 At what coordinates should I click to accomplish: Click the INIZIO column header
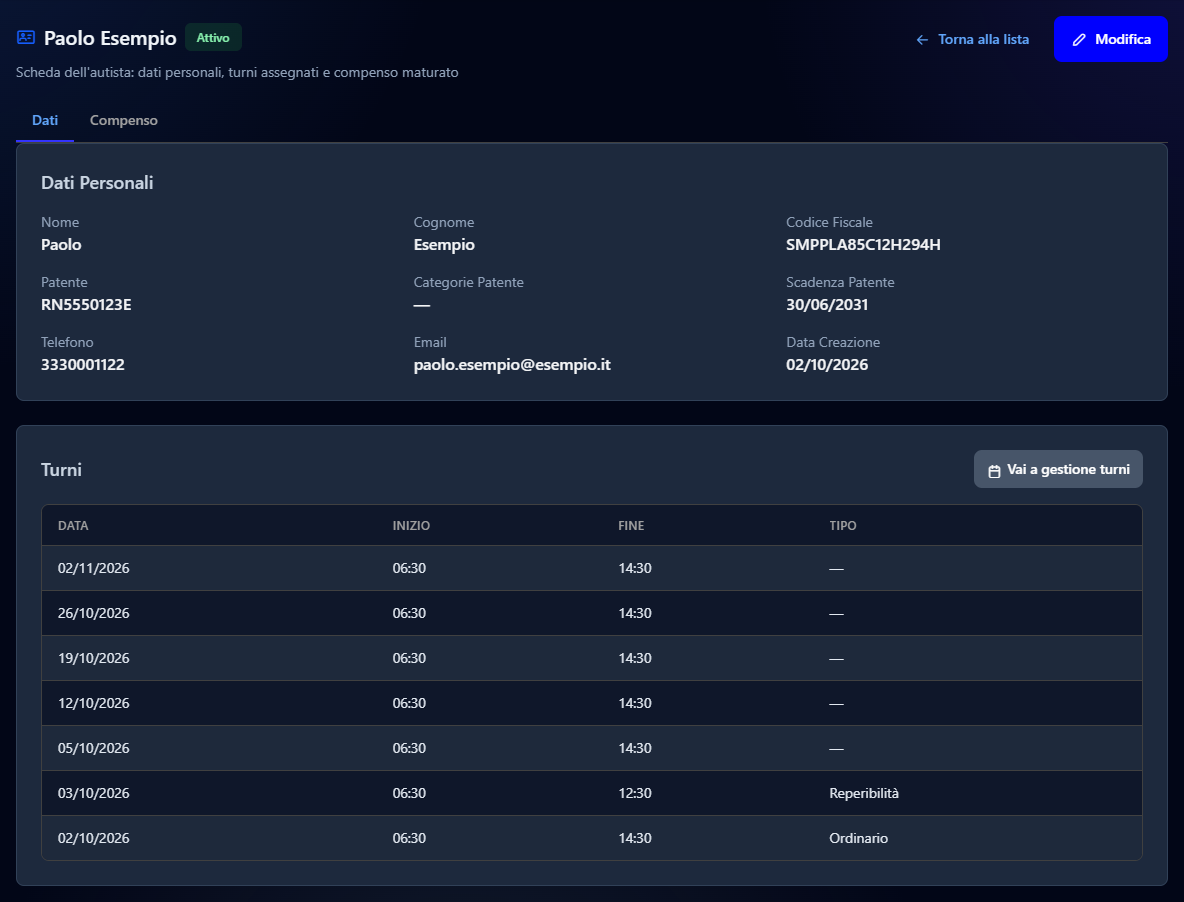pyautogui.click(x=412, y=525)
